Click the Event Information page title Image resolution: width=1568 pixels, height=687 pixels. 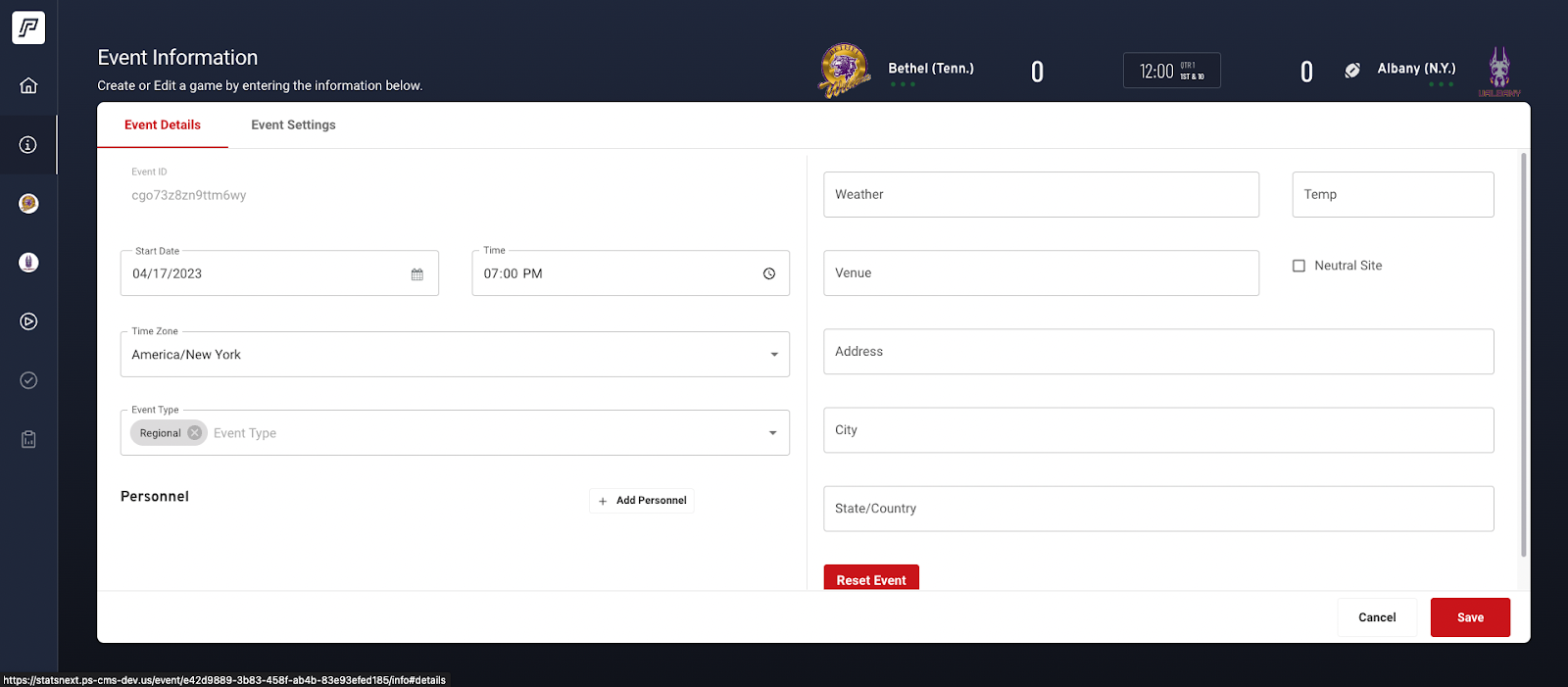click(x=177, y=58)
